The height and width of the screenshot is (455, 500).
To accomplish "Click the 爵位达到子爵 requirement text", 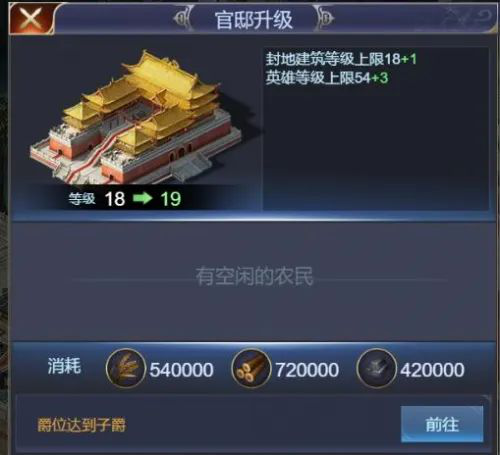I will click(x=82, y=425).
